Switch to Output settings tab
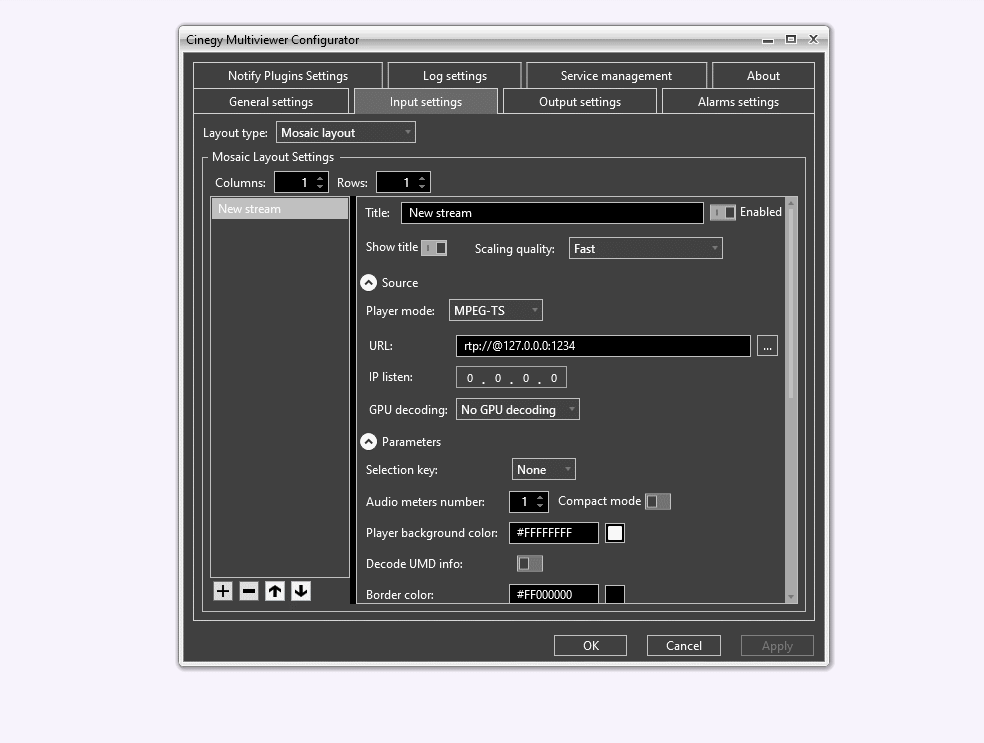This screenshot has width=984, height=743. click(x=580, y=102)
